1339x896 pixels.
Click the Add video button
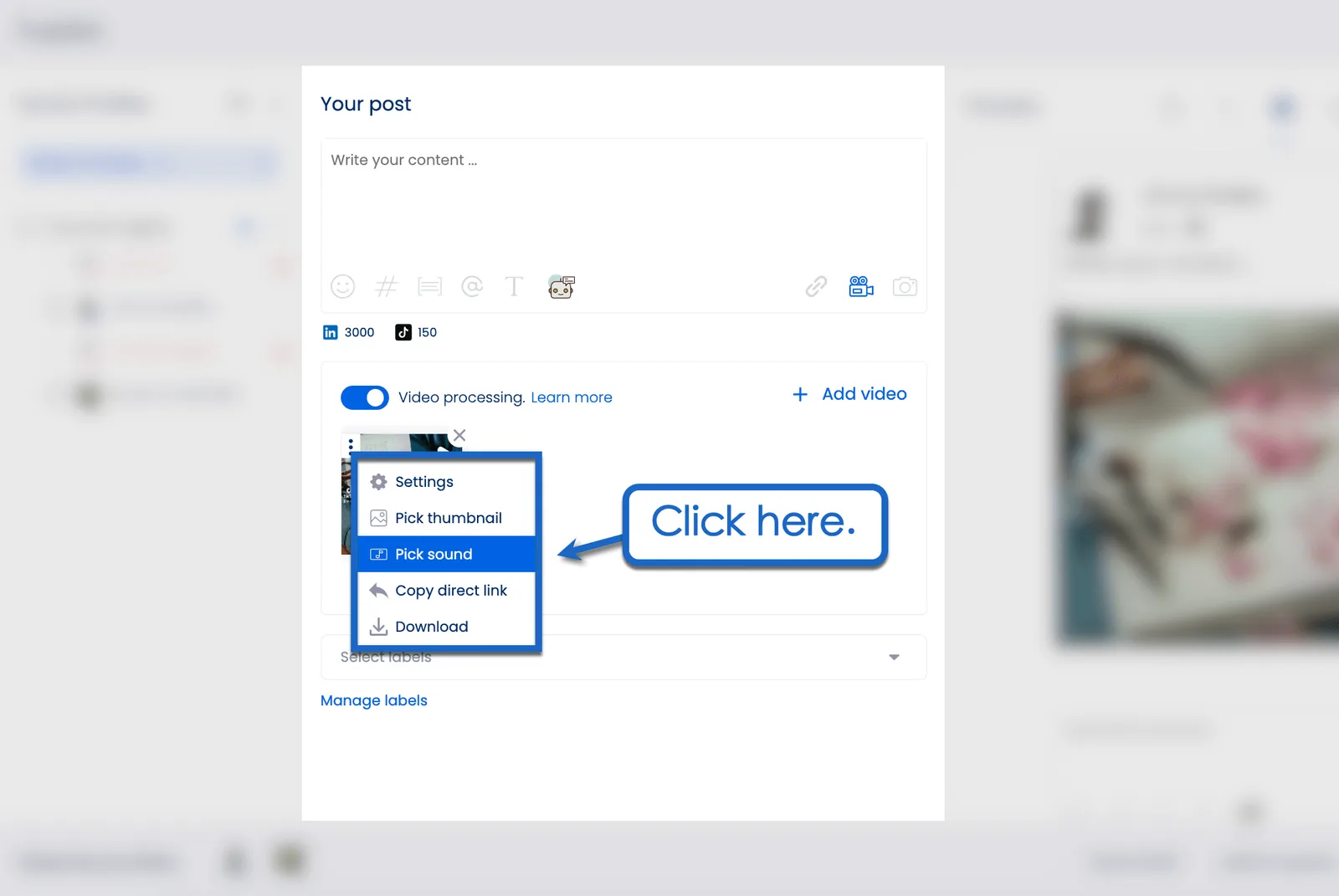click(849, 394)
